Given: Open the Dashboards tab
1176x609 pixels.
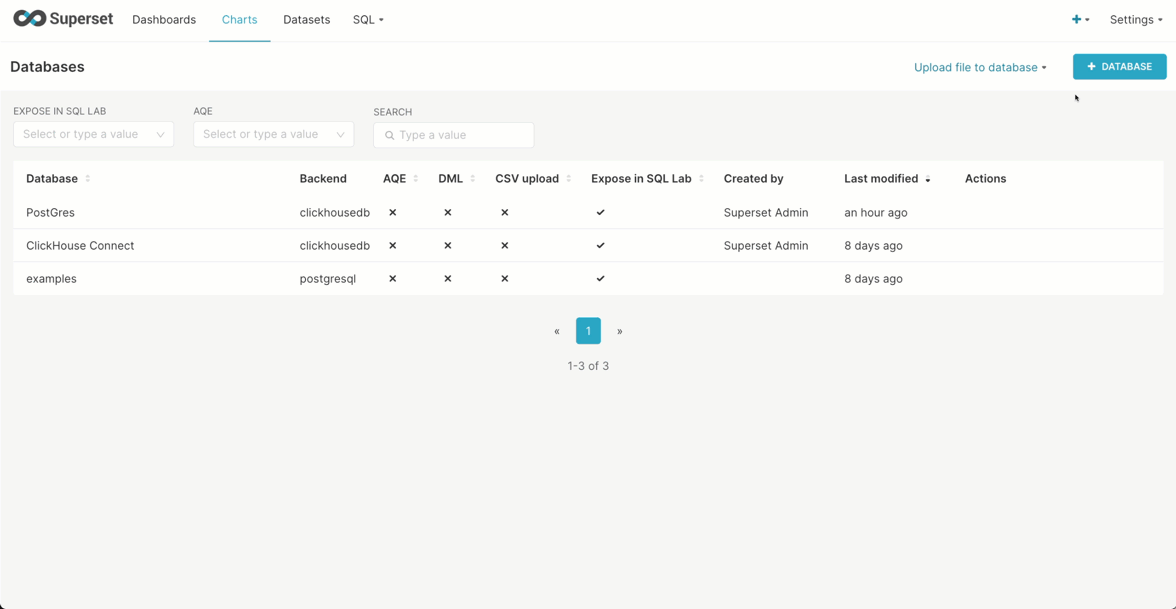Looking at the screenshot, I should click(164, 20).
